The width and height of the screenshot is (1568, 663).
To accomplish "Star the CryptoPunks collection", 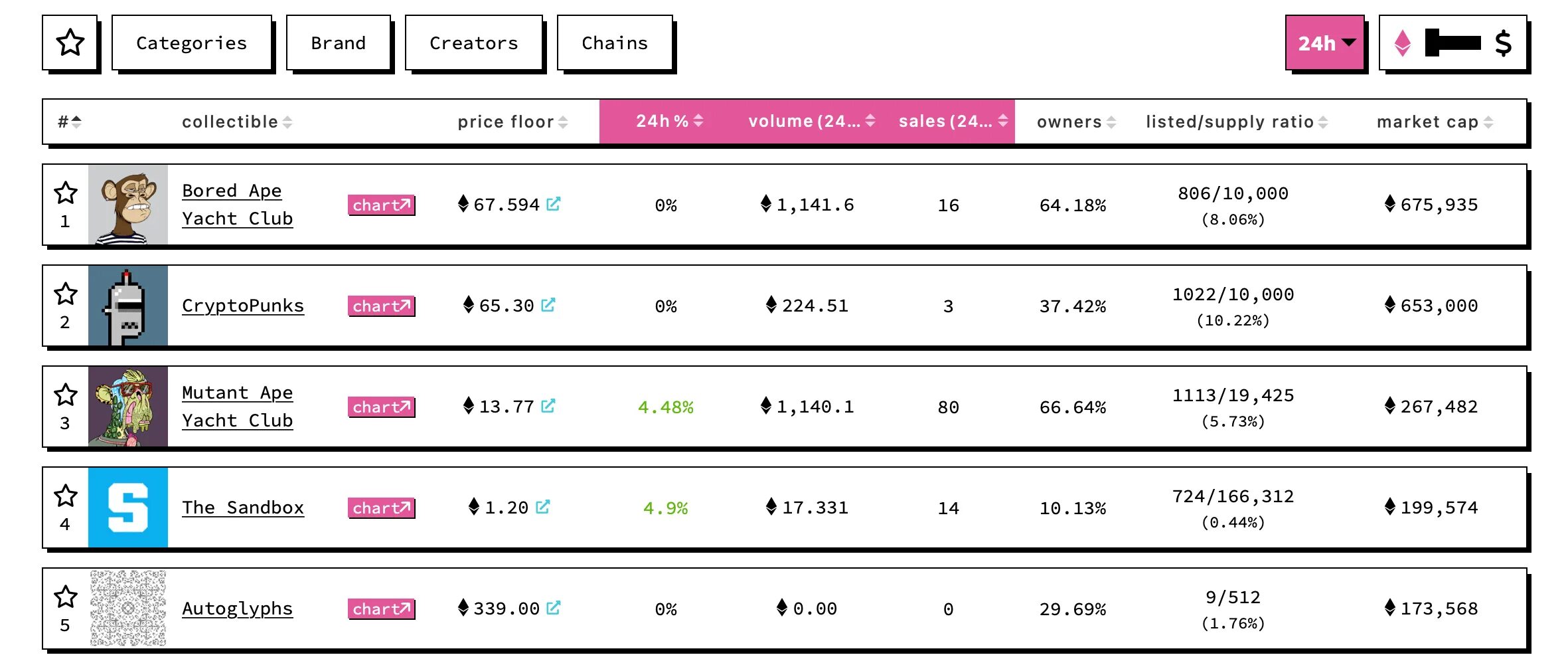I will coord(66,294).
